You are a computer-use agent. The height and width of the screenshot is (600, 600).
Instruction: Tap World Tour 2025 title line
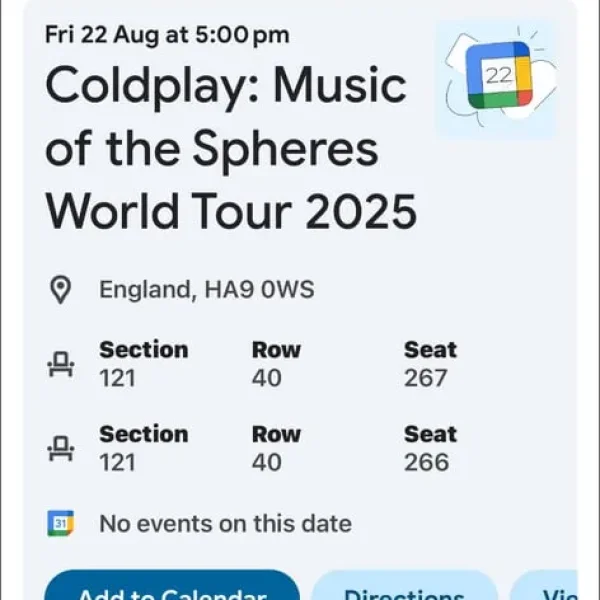(x=231, y=211)
